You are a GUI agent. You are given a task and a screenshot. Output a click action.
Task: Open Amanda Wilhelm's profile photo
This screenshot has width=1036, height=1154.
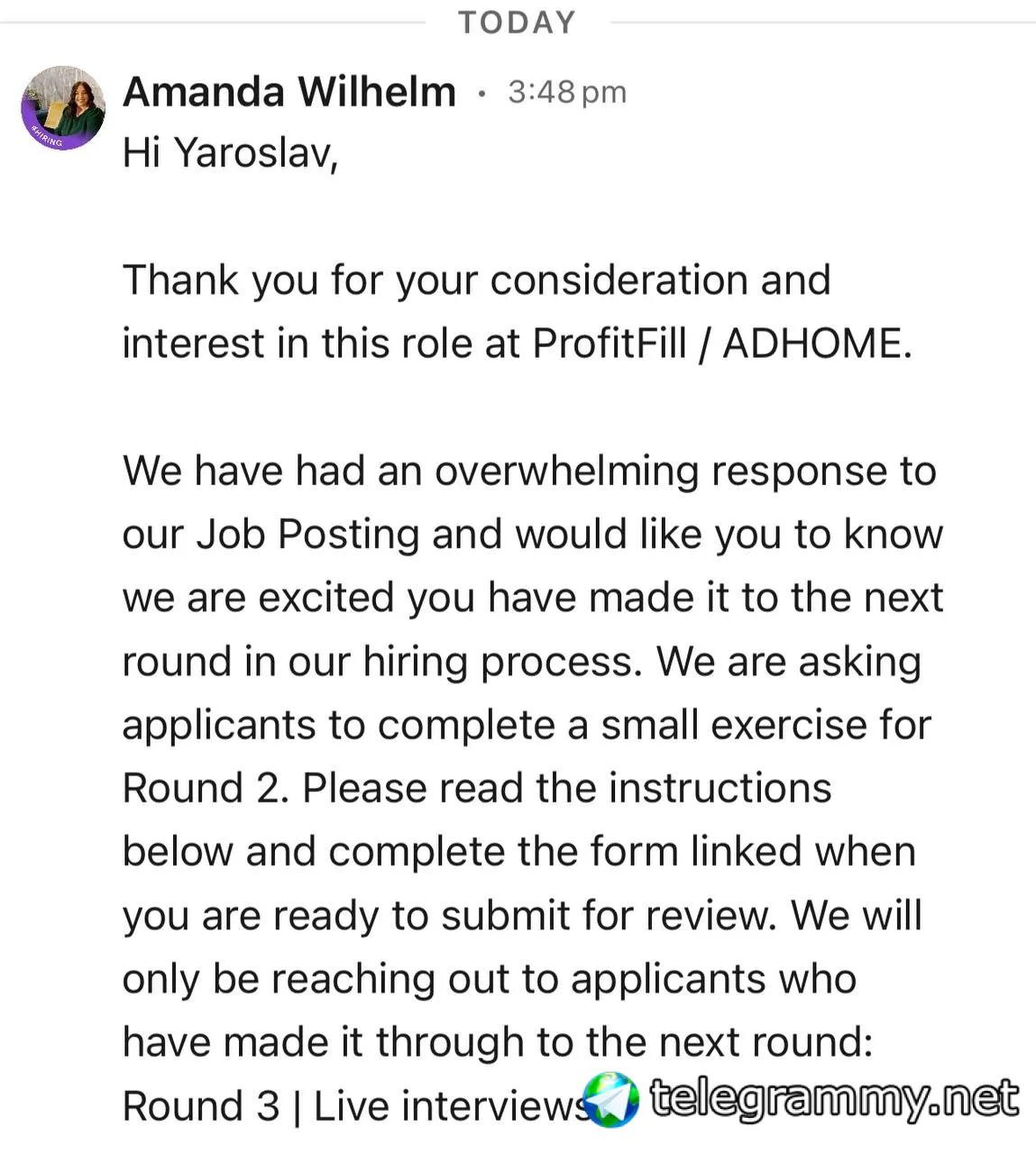[63, 107]
